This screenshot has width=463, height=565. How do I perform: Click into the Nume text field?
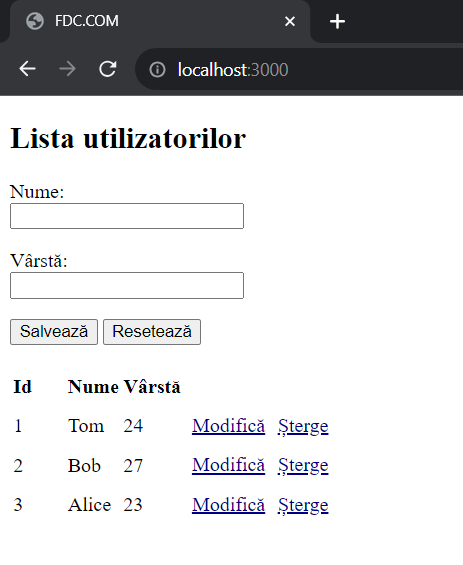127,216
